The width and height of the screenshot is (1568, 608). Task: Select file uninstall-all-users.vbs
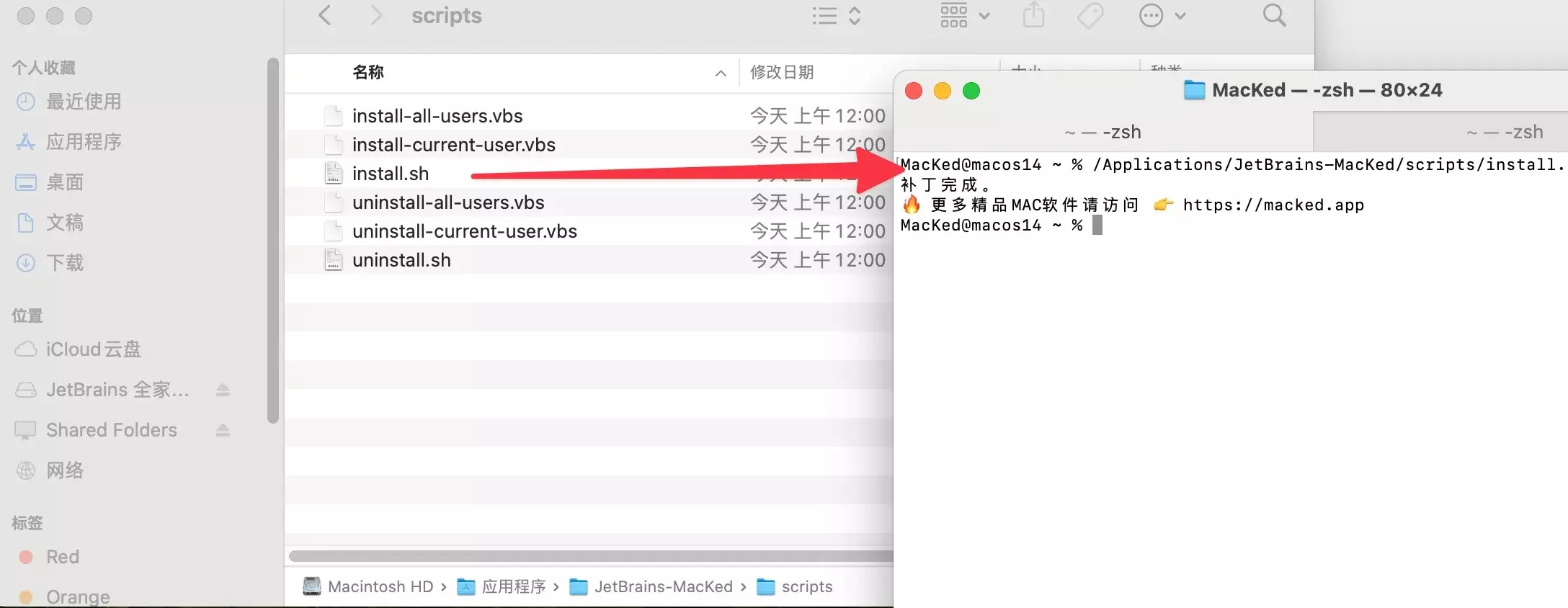[x=448, y=202]
